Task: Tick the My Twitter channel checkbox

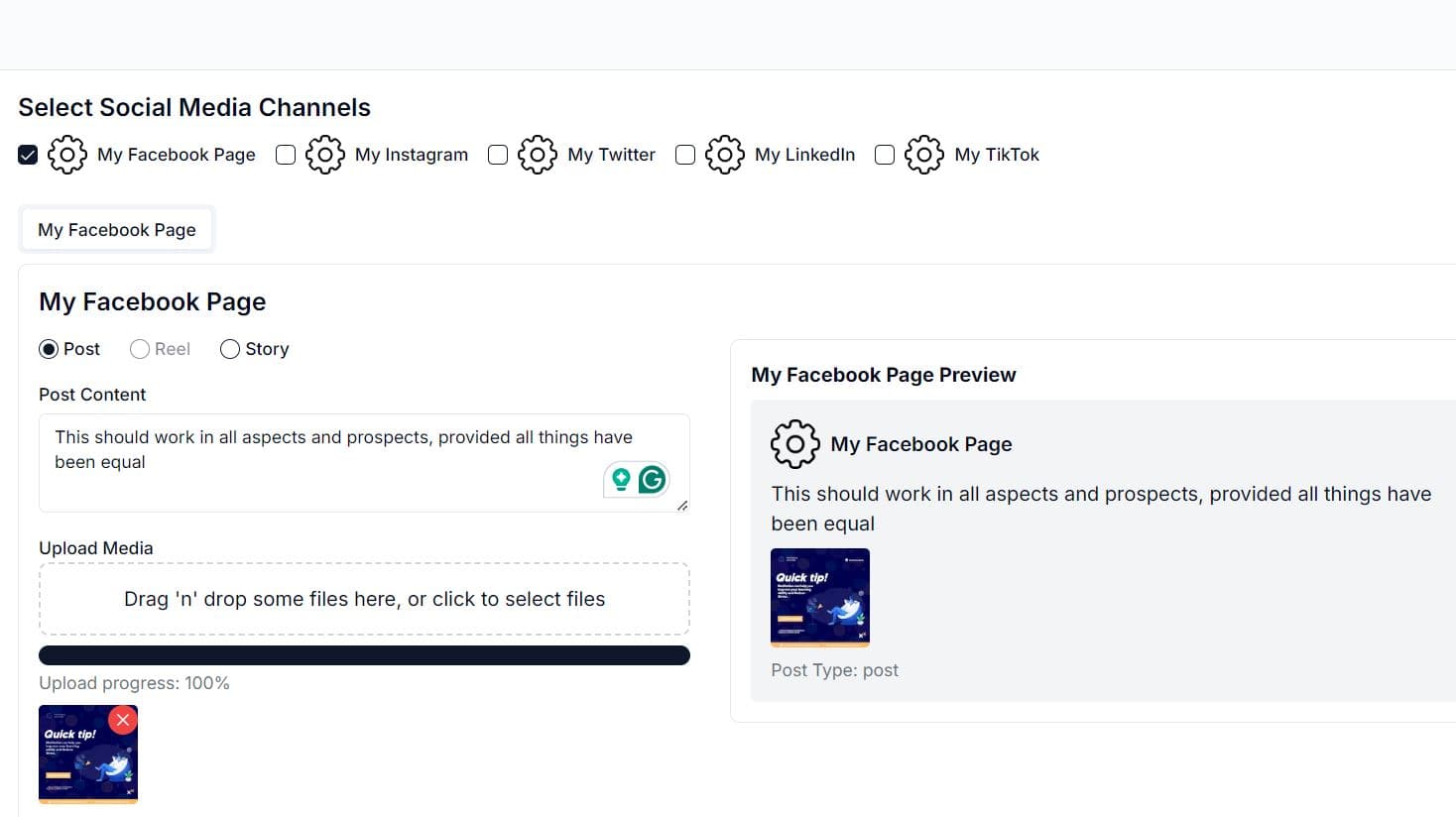Action: 498,155
